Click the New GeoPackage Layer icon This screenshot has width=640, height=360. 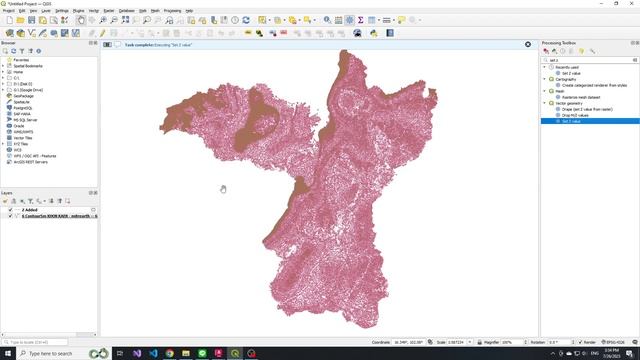click(x=20, y=33)
